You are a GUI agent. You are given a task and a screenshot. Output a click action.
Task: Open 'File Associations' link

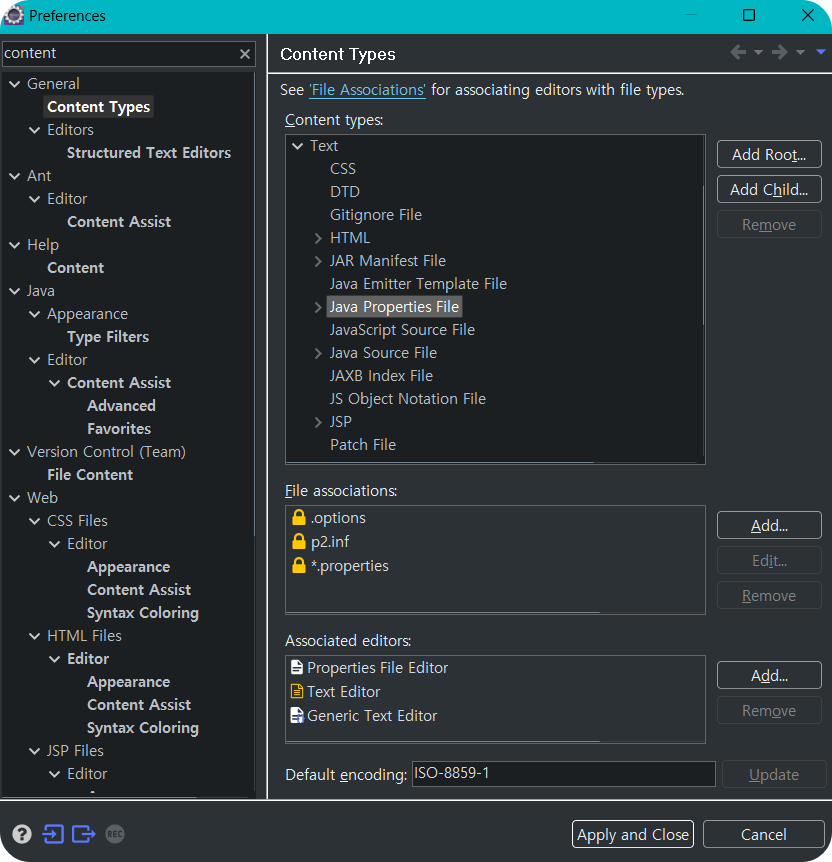tap(367, 90)
